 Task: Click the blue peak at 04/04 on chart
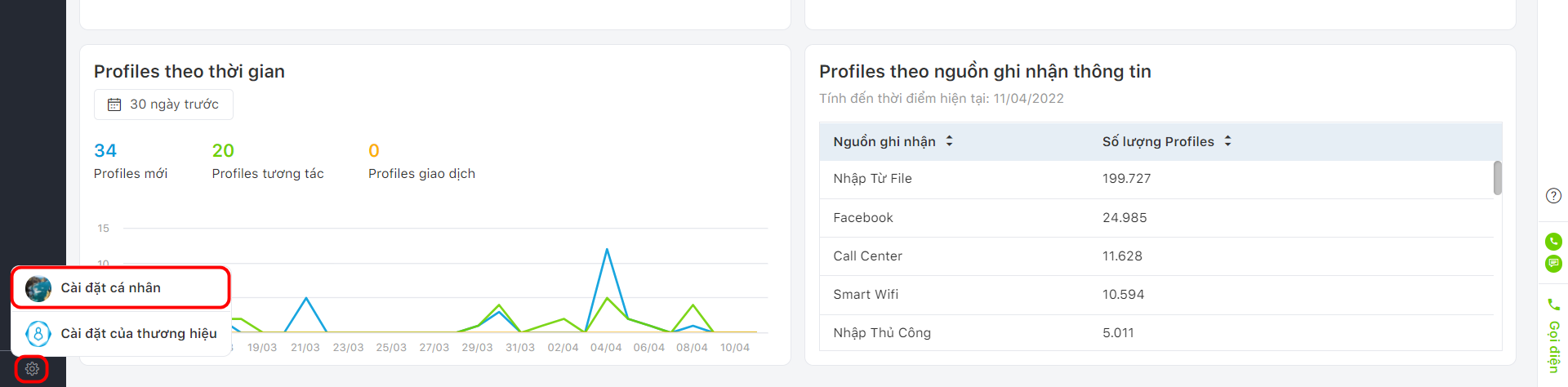click(607, 250)
